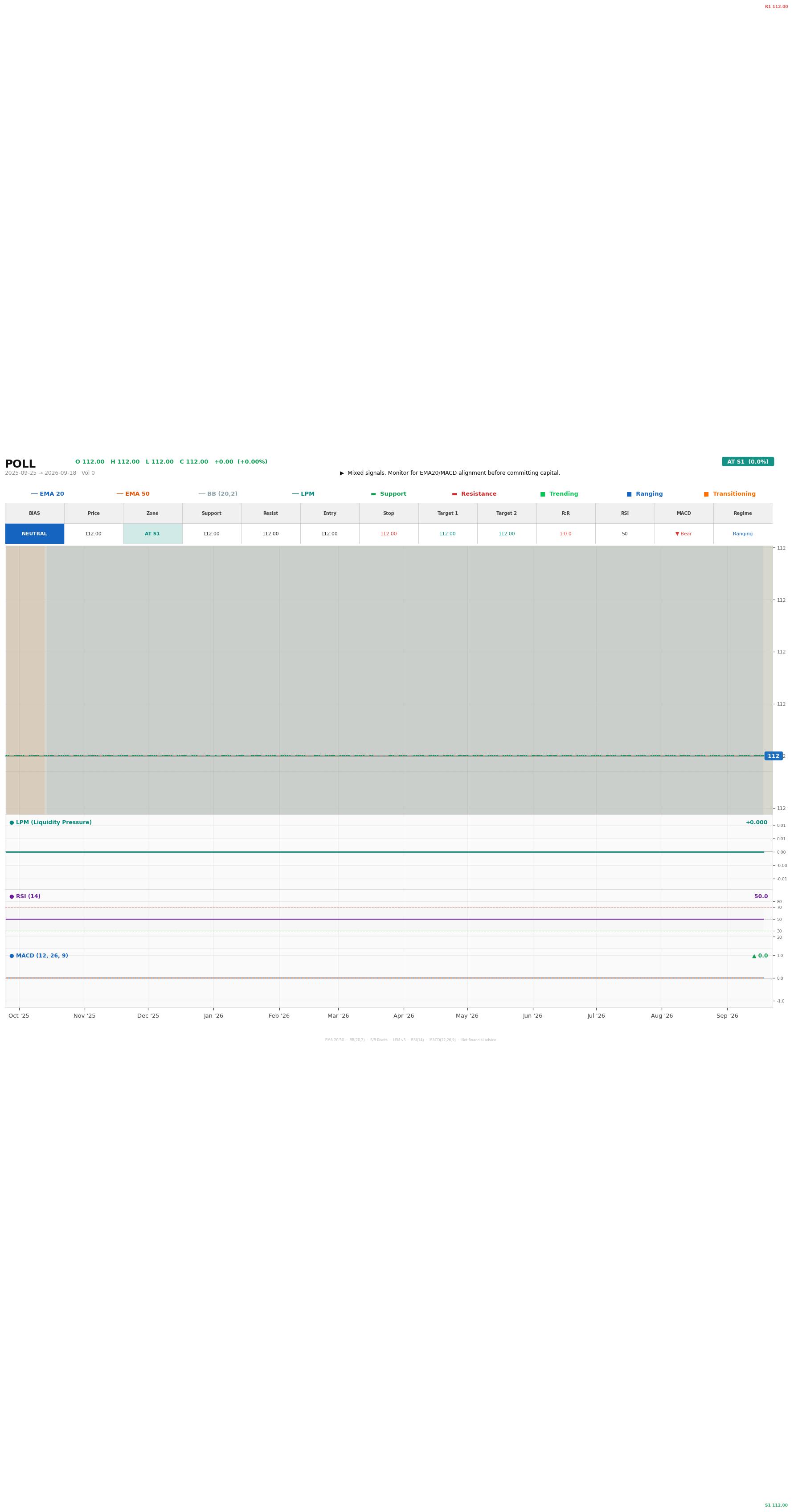This screenshot has width=794, height=1512.
Task: Click the blue NEUTRAL bias cell
Action: tap(35, 534)
